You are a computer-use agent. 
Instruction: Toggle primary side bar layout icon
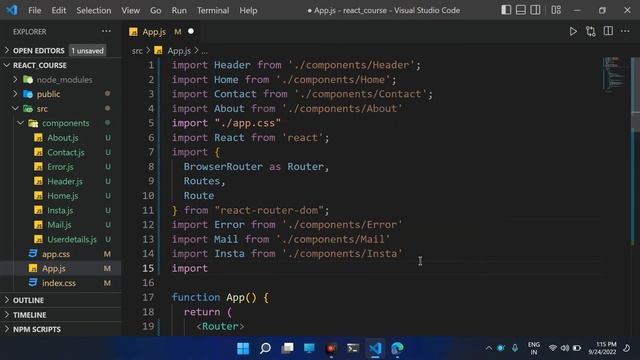click(506, 10)
